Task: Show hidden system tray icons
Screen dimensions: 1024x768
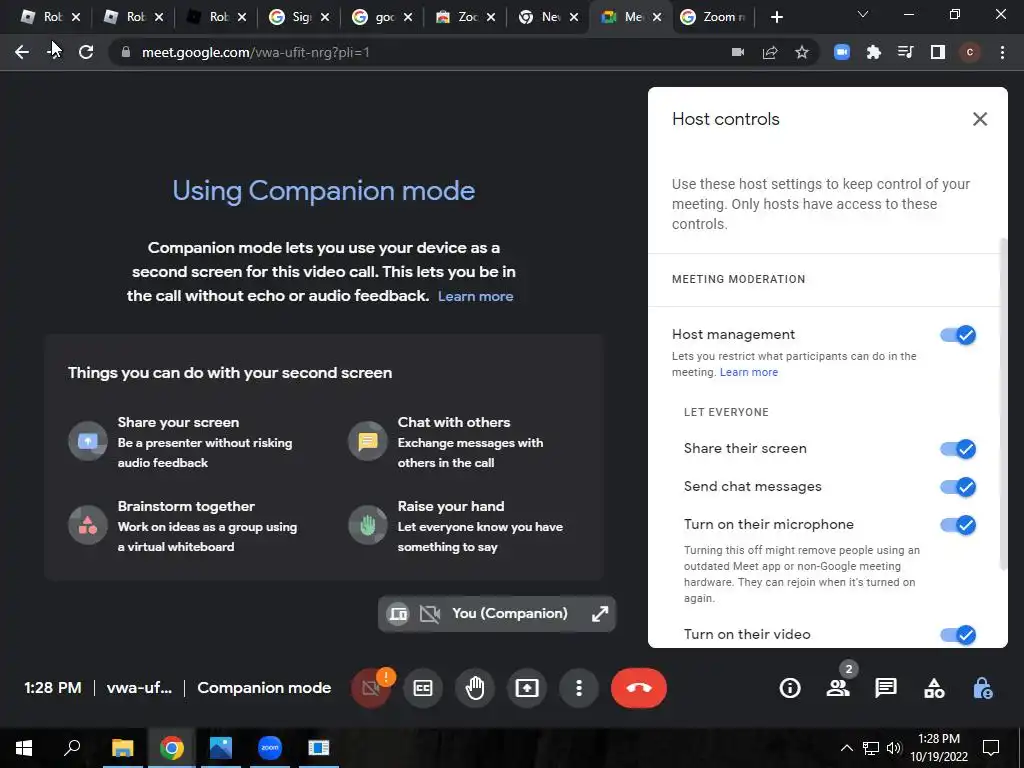Action: [x=846, y=748]
